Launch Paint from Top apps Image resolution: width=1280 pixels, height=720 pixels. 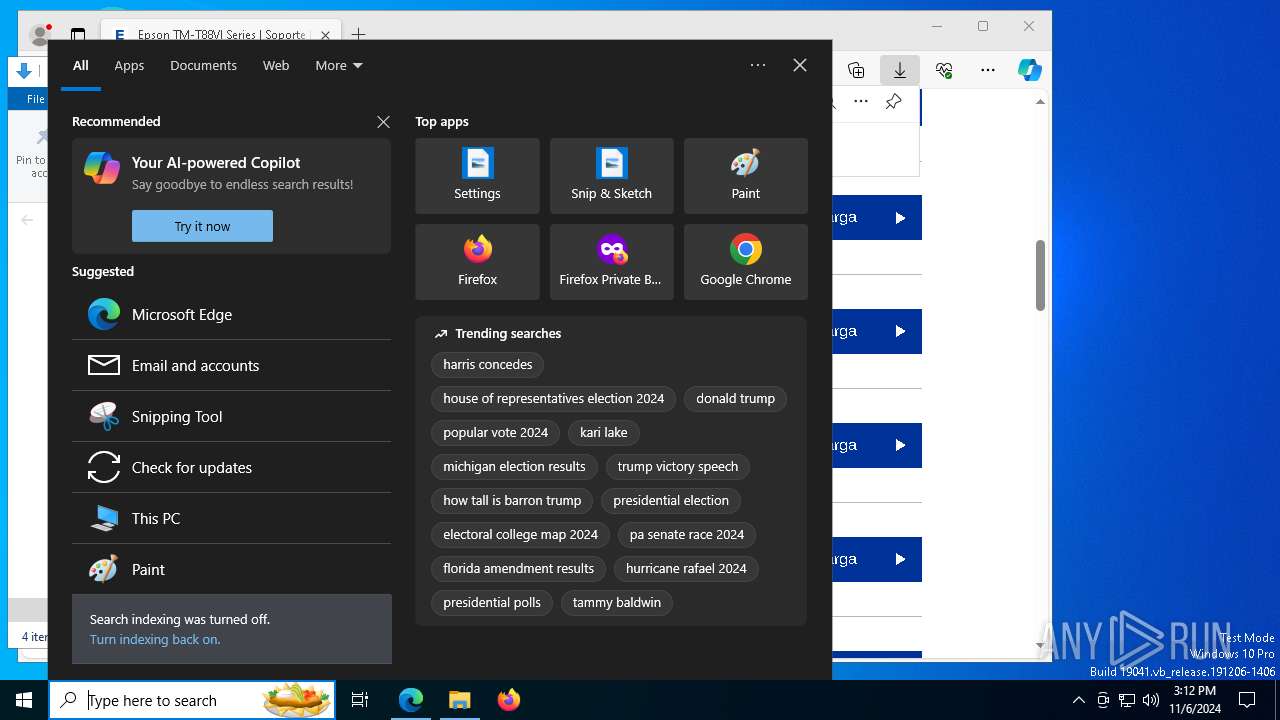[745, 176]
